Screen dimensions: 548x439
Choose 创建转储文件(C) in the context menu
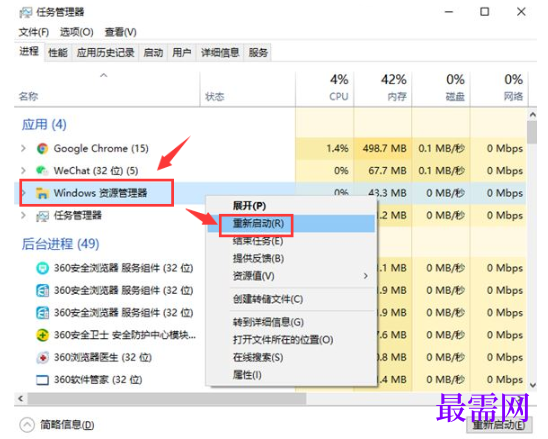pos(291,299)
